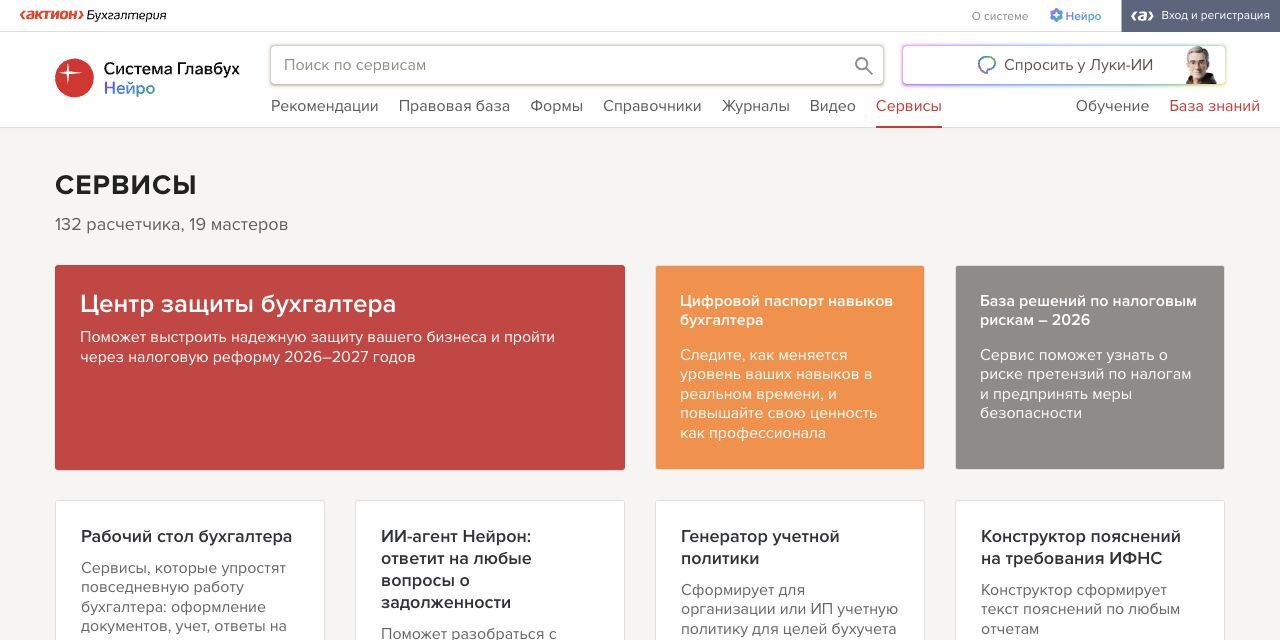Click the search magnifier icon
This screenshot has width=1280, height=640.
[x=864, y=66]
